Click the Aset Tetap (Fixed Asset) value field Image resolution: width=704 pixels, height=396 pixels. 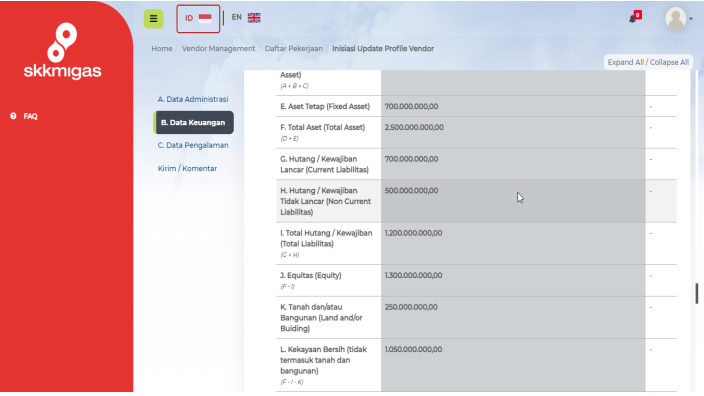click(513, 106)
